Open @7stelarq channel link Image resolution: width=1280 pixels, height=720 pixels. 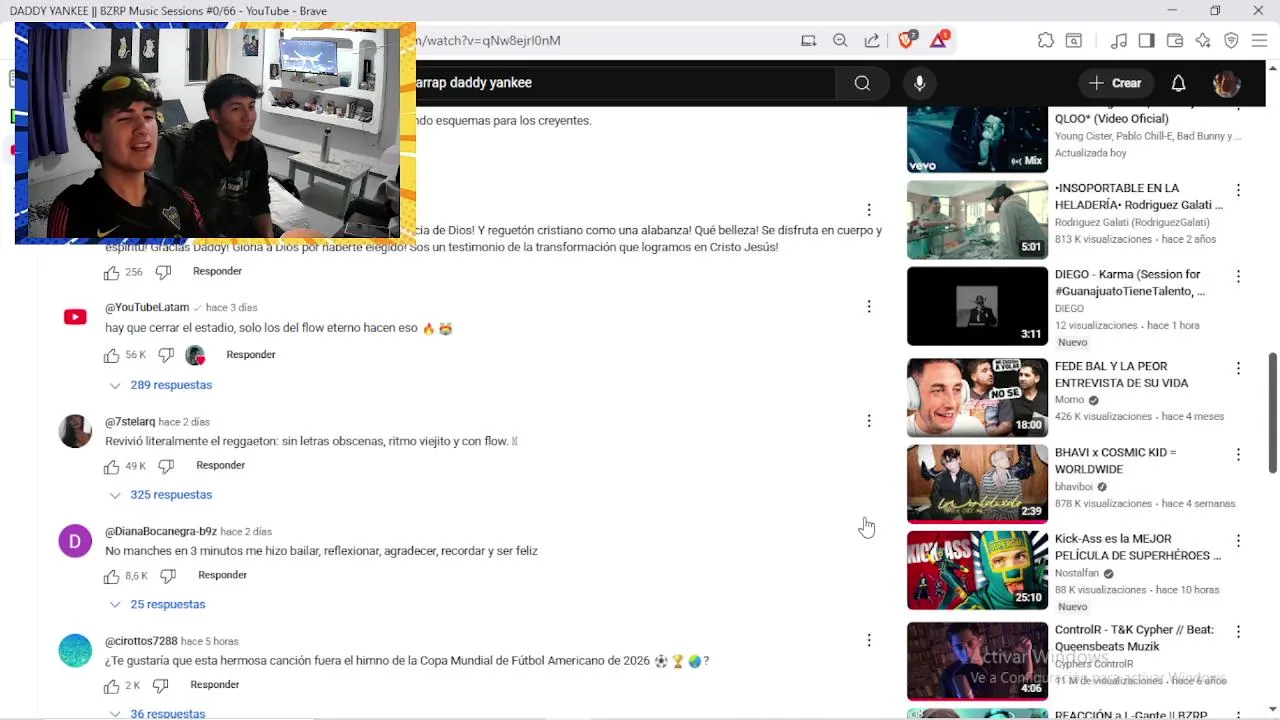pos(130,422)
